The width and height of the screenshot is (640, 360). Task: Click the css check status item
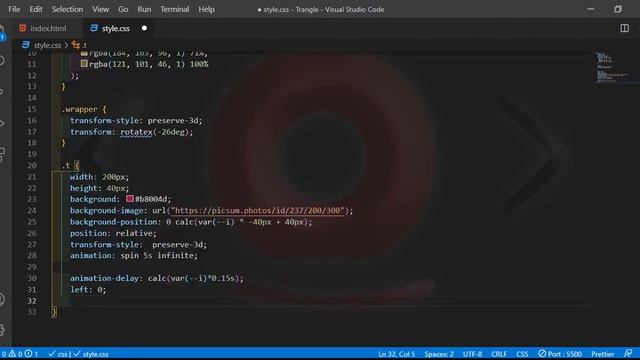[x=58, y=354]
